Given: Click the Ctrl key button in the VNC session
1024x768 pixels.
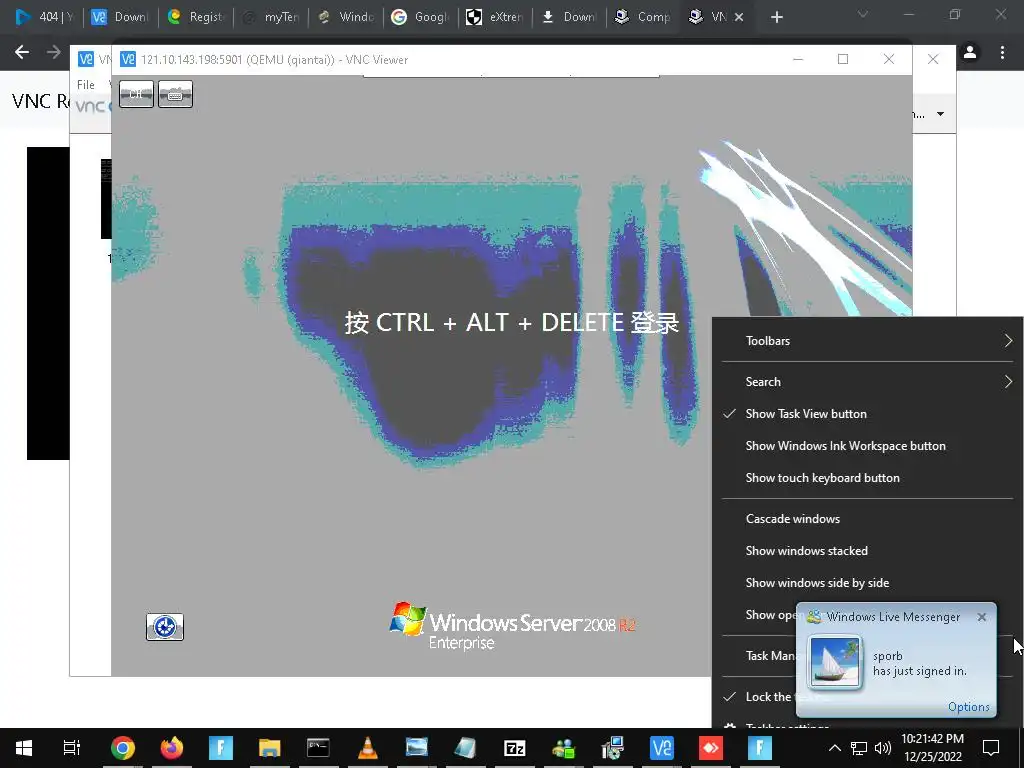Looking at the screenshot, I should (136, 94).
